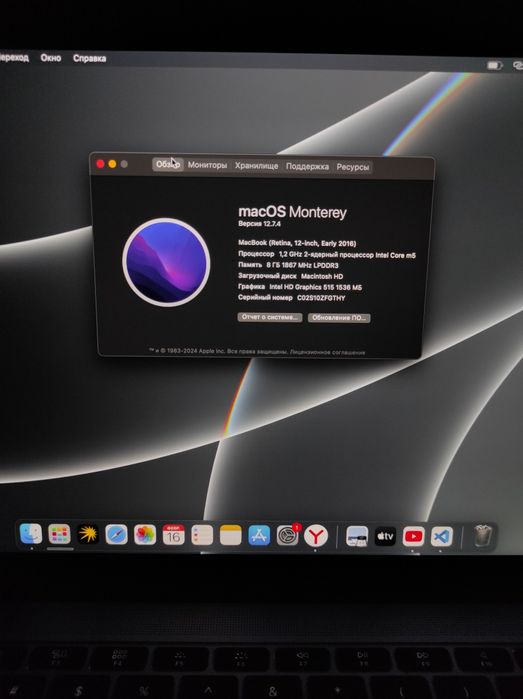This screenshot has height=699, width=523.
Task: Click the Intel HD Graphics 515 value
Action: (316, 287)
